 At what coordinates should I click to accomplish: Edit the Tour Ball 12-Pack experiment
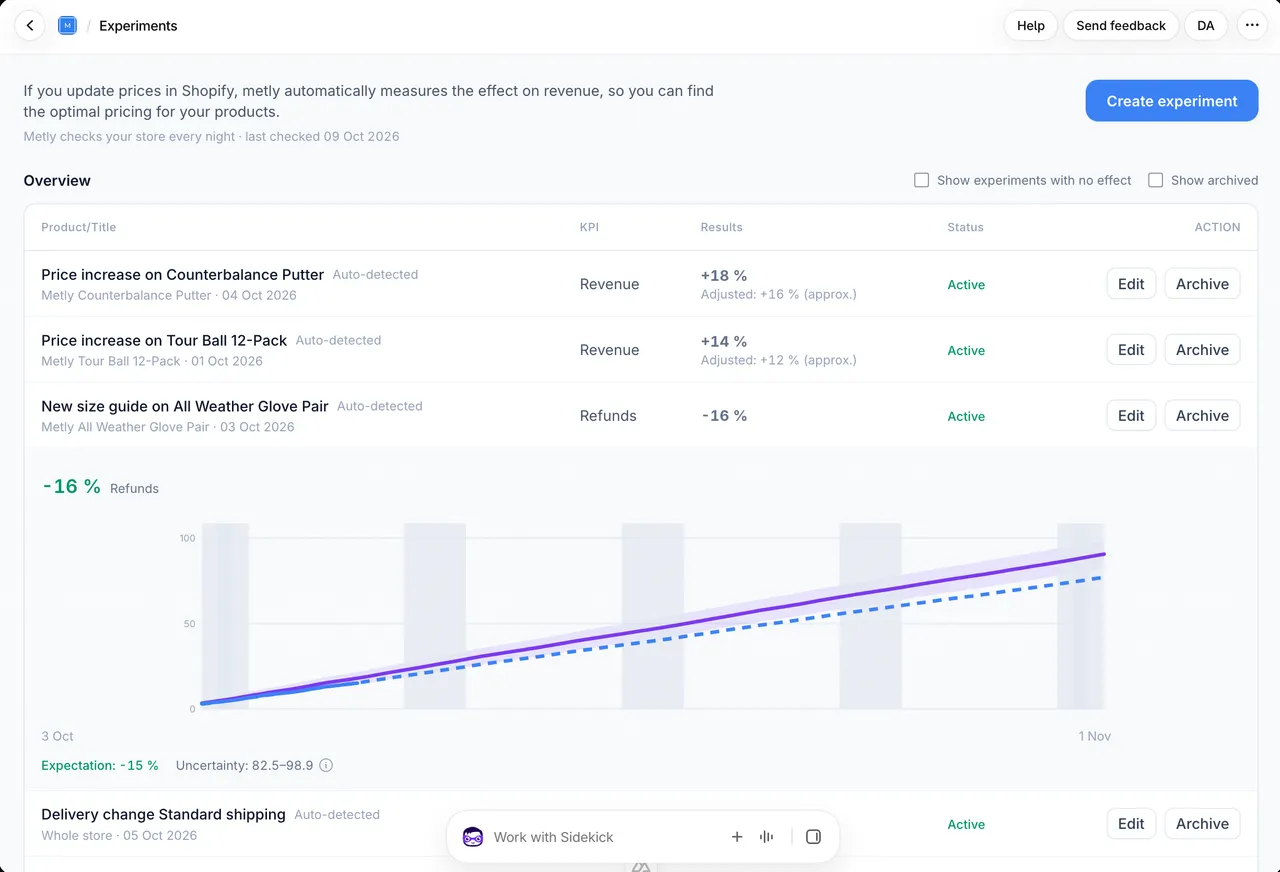[x=1131, y=350]
